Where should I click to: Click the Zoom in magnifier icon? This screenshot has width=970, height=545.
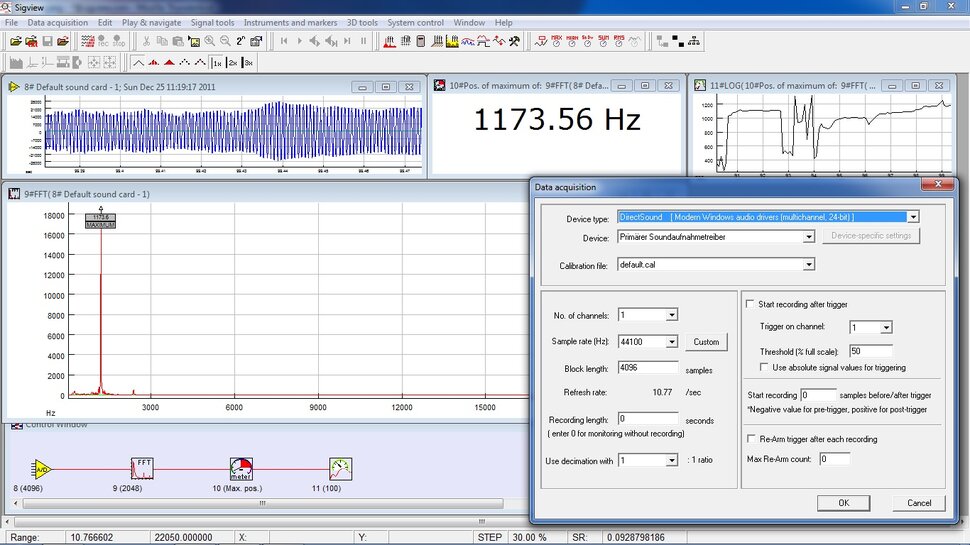point(210,41)
